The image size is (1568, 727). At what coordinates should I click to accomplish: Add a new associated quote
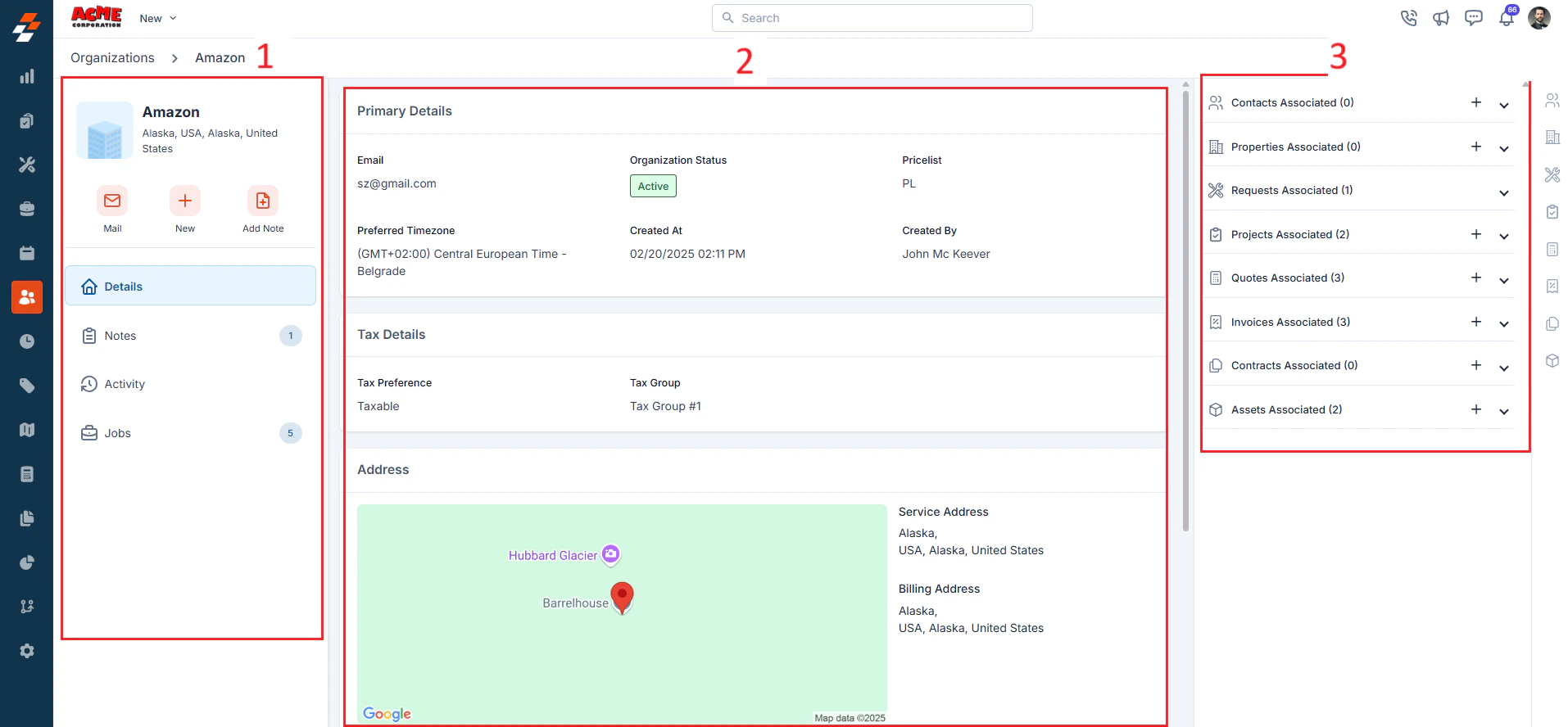1476,278
